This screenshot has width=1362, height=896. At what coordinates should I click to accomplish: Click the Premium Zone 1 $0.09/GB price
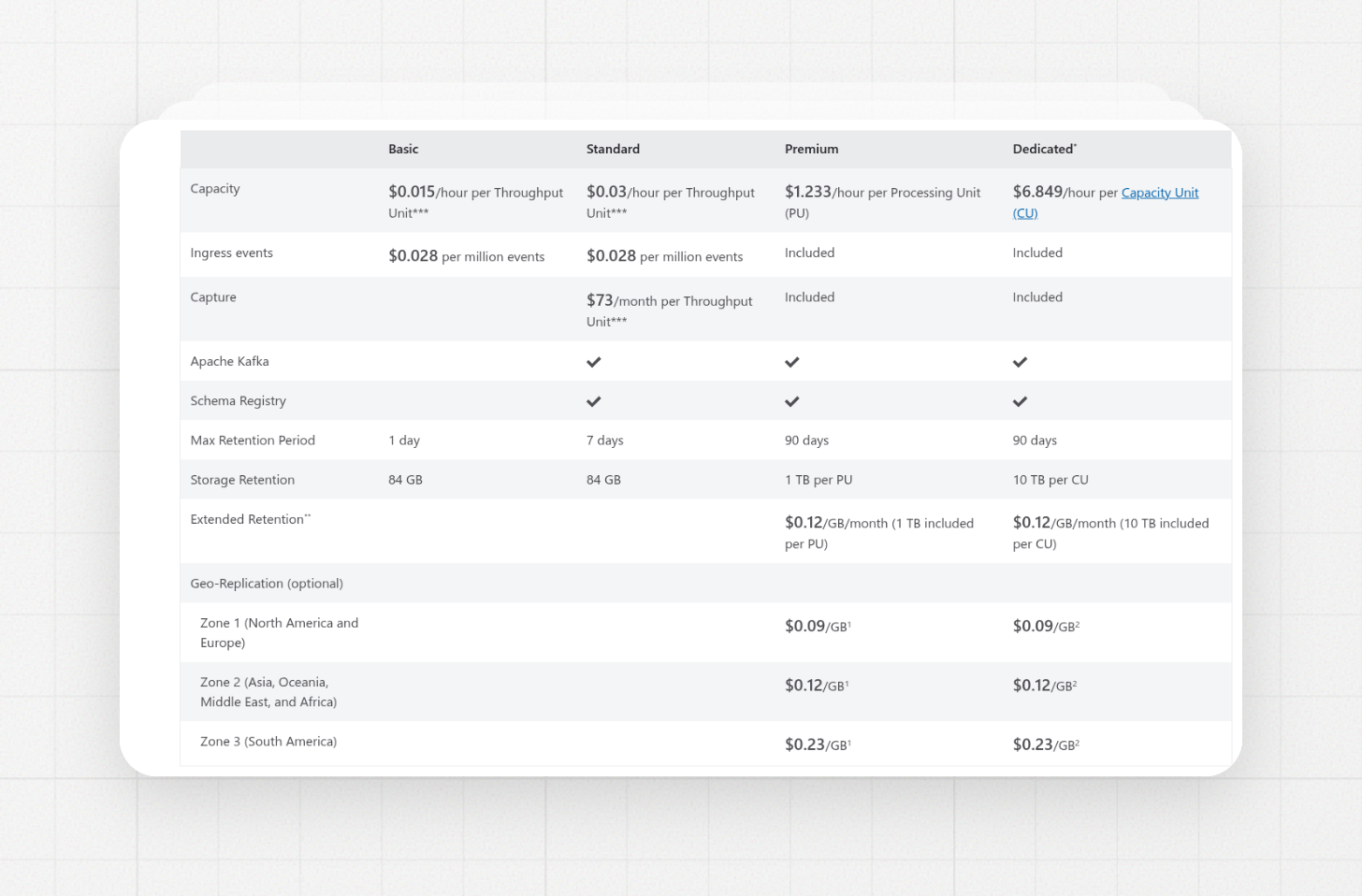tap(818, 626)
